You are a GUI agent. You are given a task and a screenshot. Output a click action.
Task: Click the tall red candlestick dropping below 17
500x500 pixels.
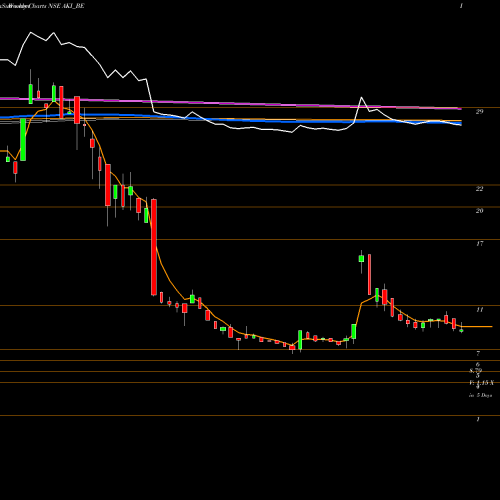154,247
